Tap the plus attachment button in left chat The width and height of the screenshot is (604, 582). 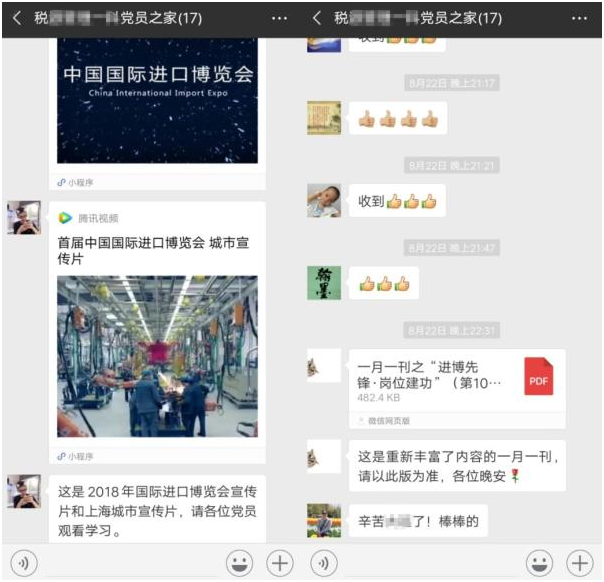280,563
